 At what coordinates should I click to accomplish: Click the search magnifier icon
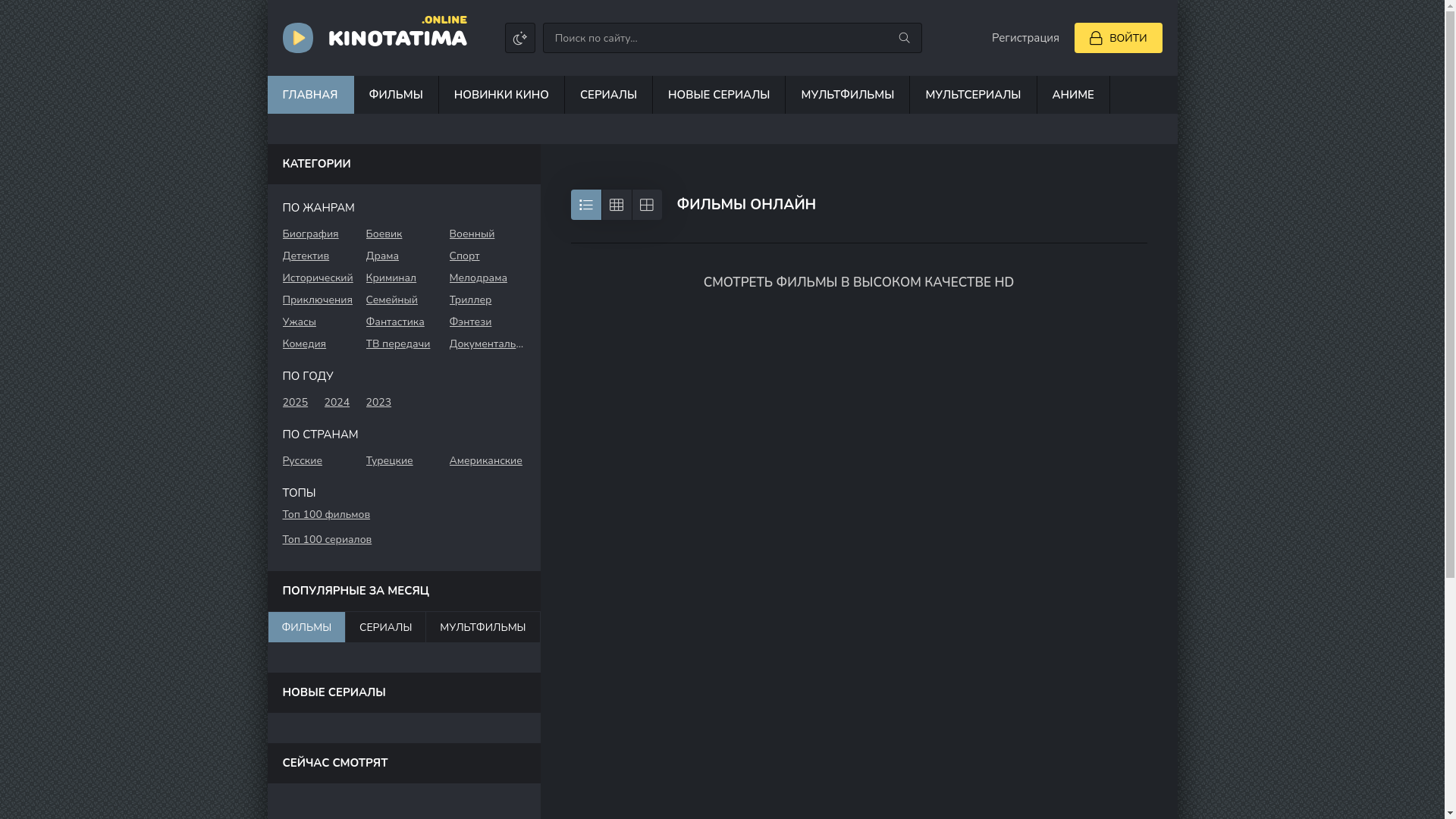coord(904,38)
